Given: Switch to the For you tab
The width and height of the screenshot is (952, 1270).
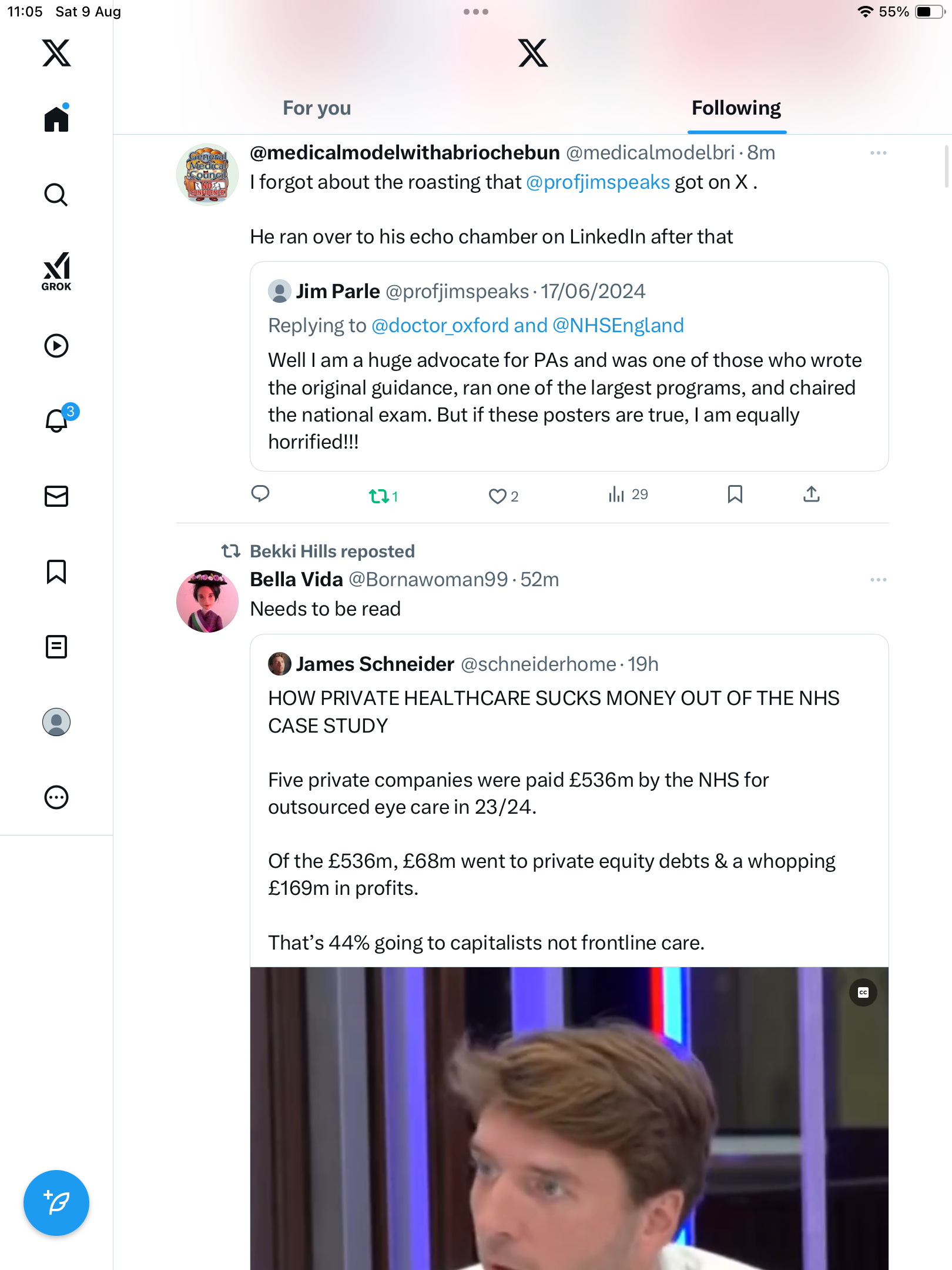Looking at the screenshot, I should pyautogui.click(x=317, y=108).
